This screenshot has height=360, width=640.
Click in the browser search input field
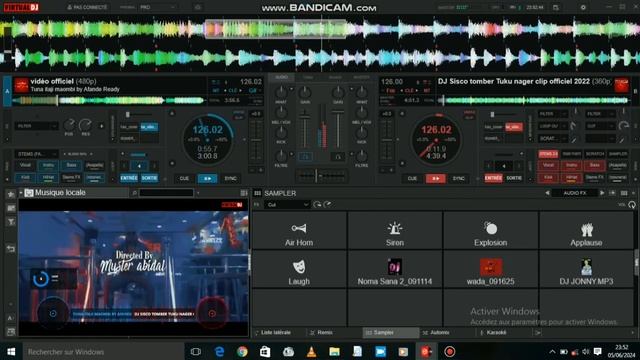click(166, 193)
